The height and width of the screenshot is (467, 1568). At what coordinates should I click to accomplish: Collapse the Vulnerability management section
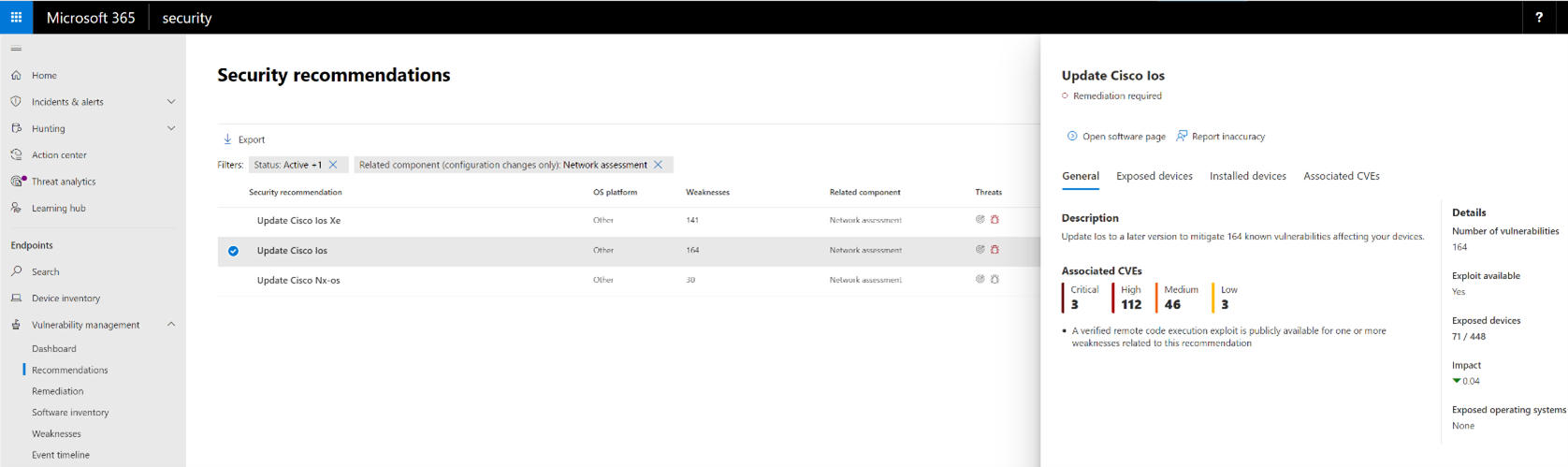click(171, 325)
